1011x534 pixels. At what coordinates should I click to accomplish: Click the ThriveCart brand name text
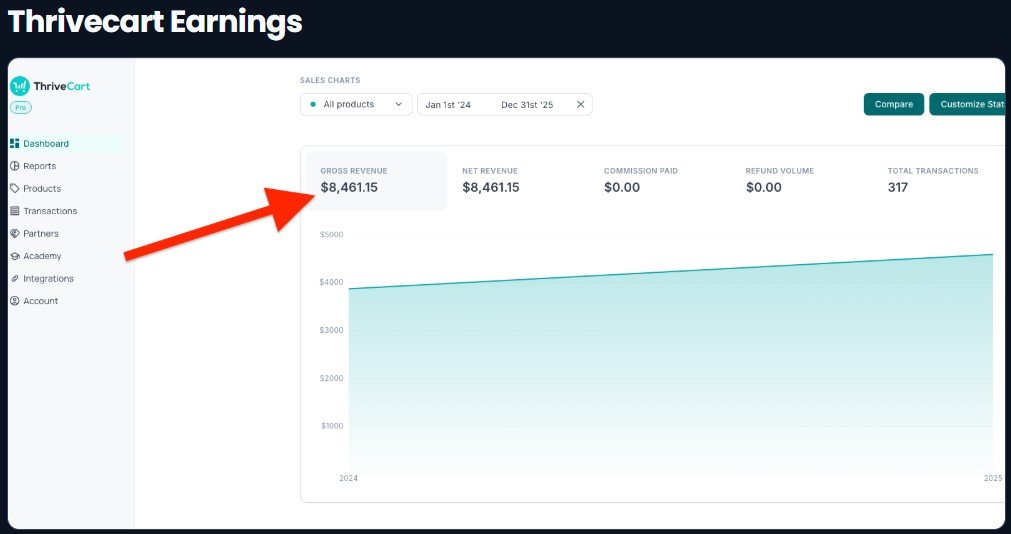62,86
